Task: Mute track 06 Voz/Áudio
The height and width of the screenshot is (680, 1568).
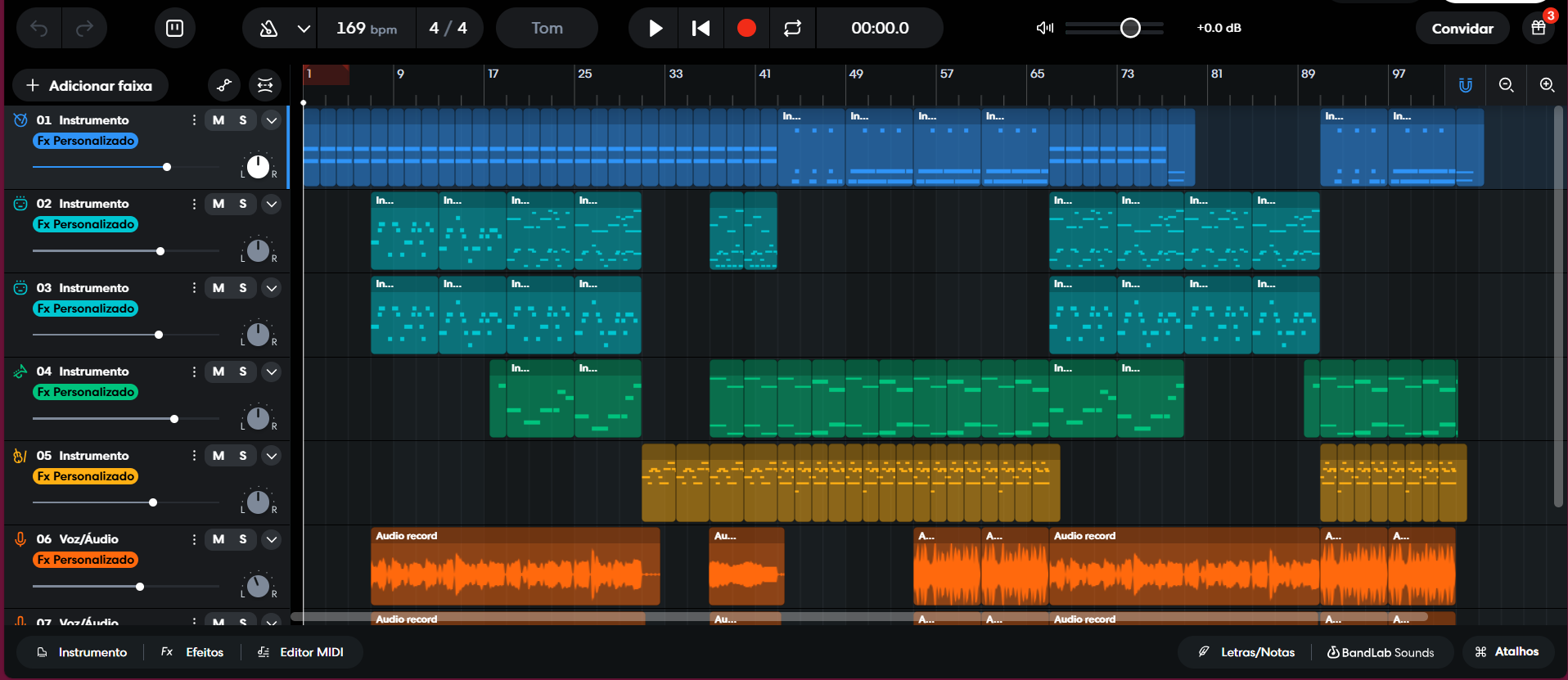Action: point(219,539)
